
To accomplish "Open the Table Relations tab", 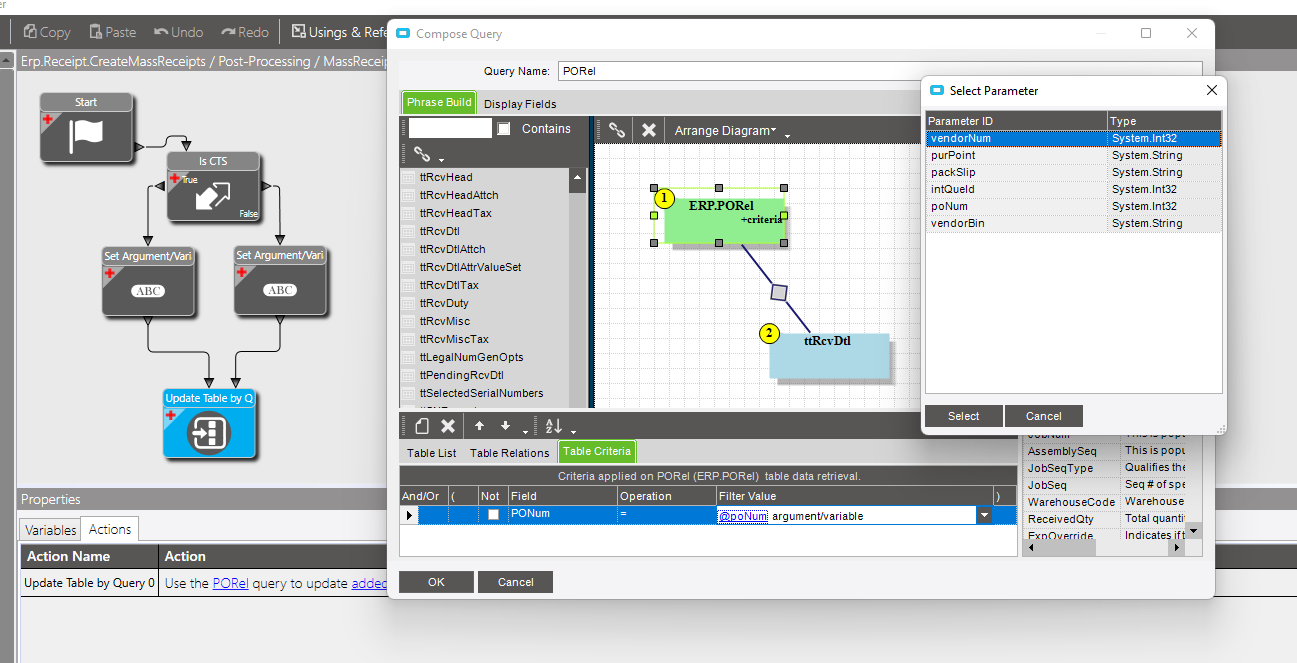I will coord(510,452).
